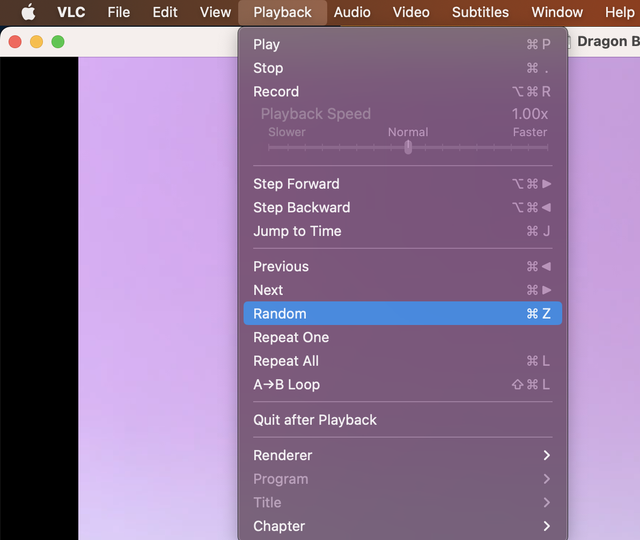Click the green full-screen window button
The width and height of the screenshot is (640, 540).
click(x=58, y=42)
